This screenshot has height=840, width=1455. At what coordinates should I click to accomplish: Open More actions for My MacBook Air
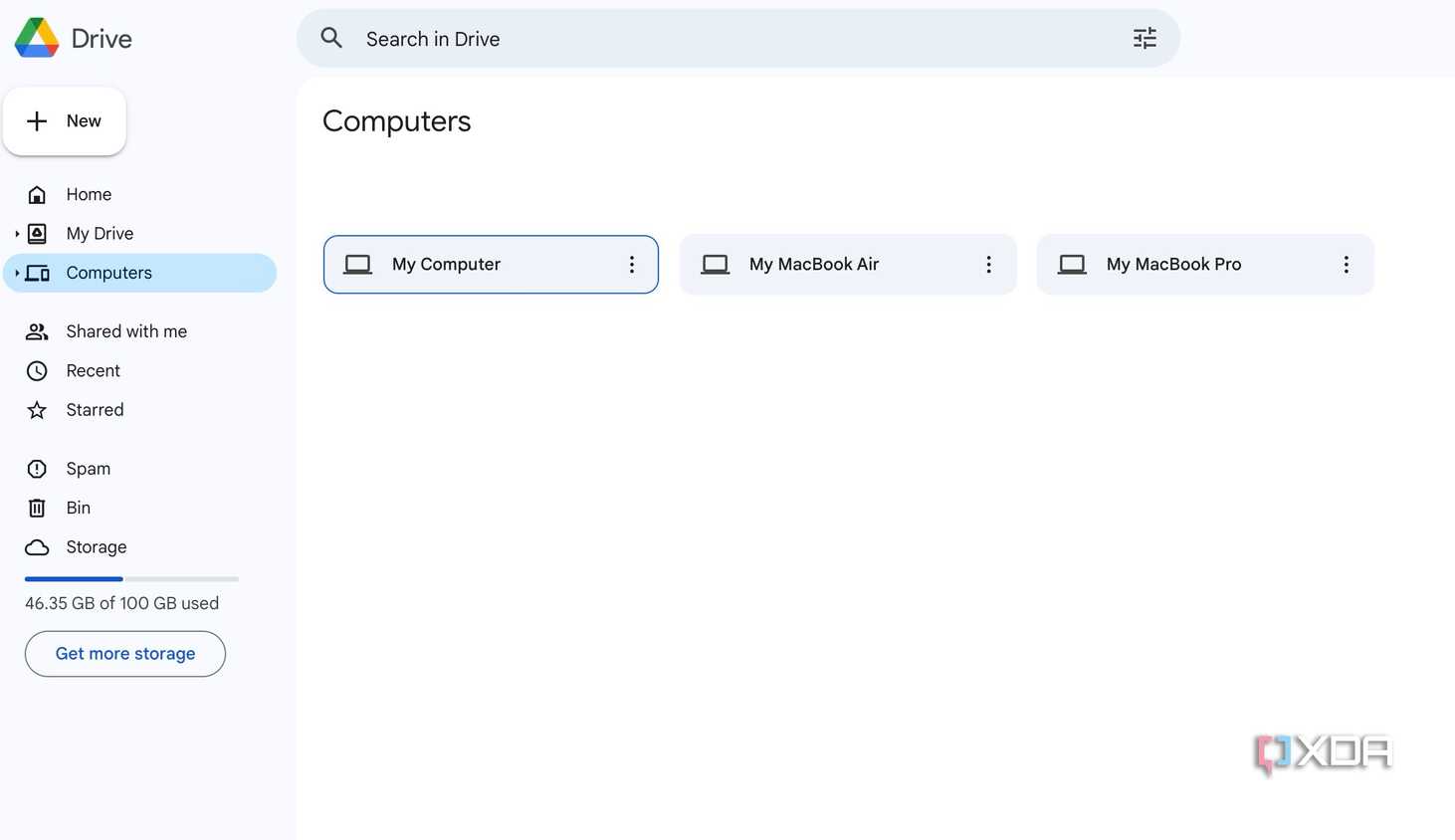[988, 265]
